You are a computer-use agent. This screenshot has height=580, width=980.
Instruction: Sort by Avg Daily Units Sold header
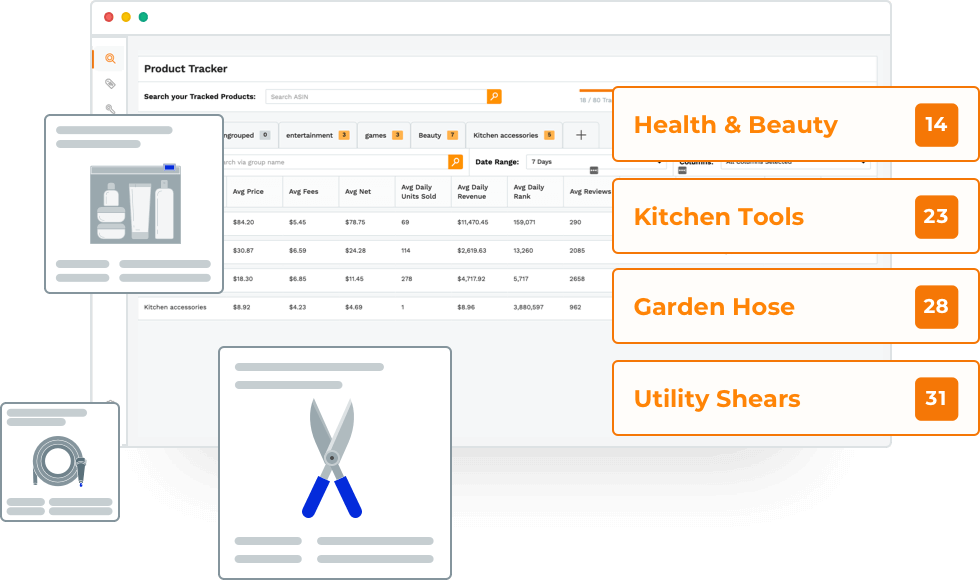click(418, 192)
